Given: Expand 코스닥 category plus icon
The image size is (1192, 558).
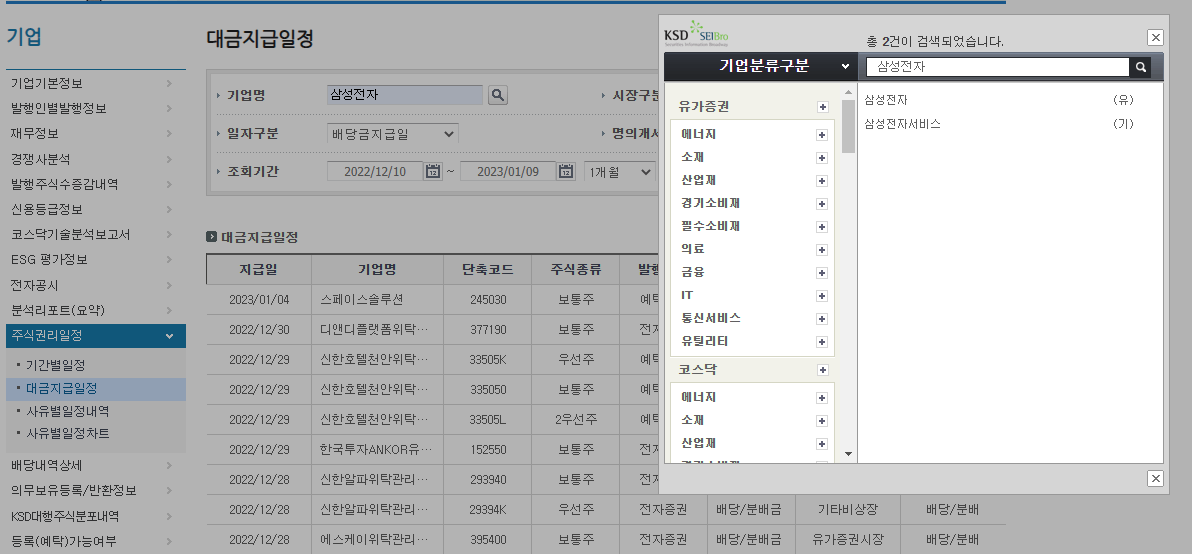Looking at the screenshot, I should [x=823, y=370].
